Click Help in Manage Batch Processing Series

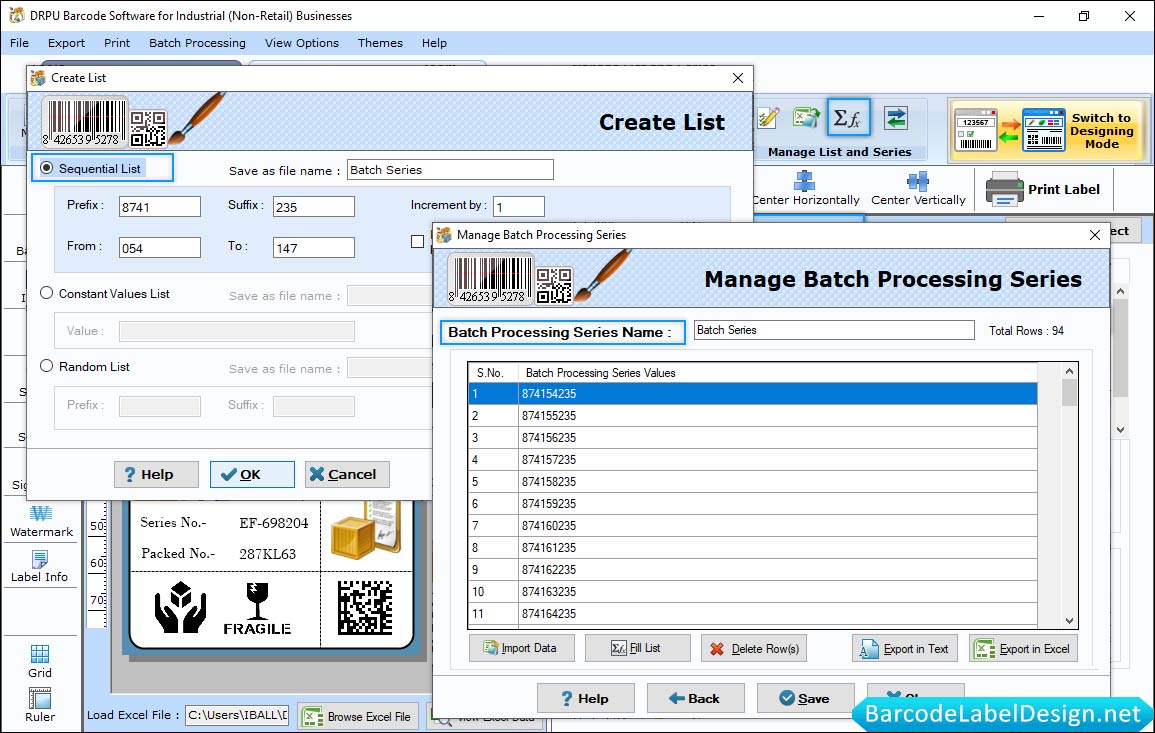tap(585, 698)
